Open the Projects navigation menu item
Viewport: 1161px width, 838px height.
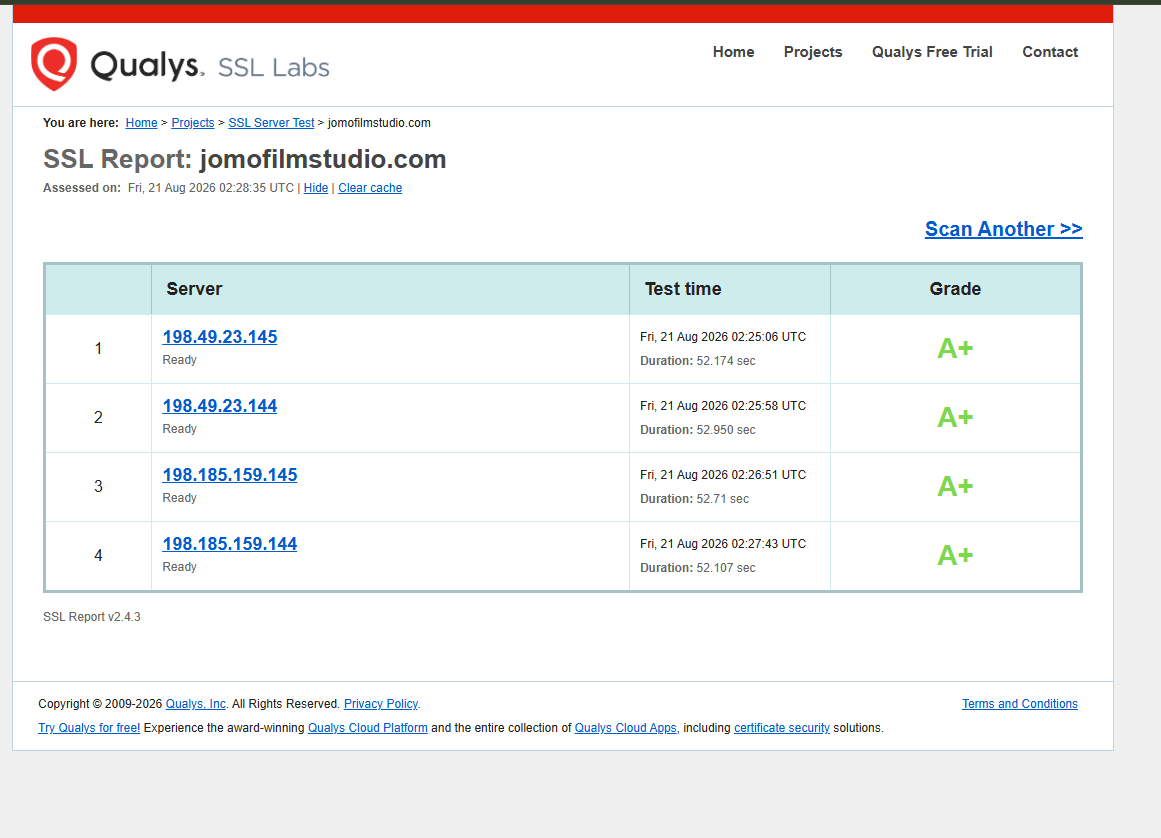[x=813, y=52]
